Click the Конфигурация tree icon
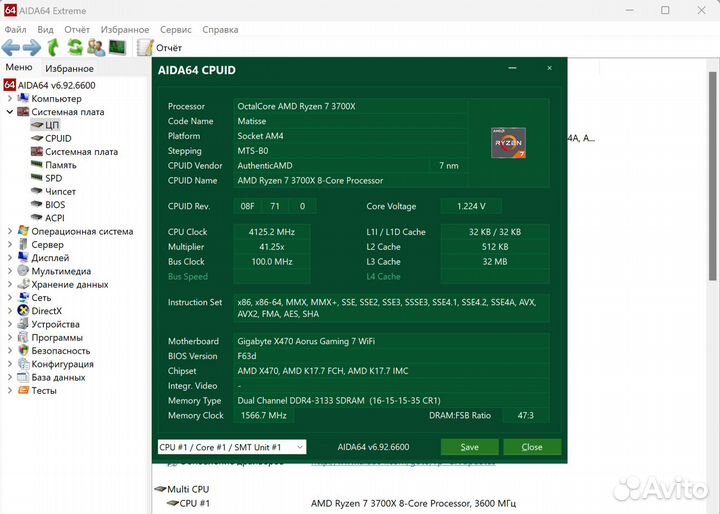 click(23, 364)
